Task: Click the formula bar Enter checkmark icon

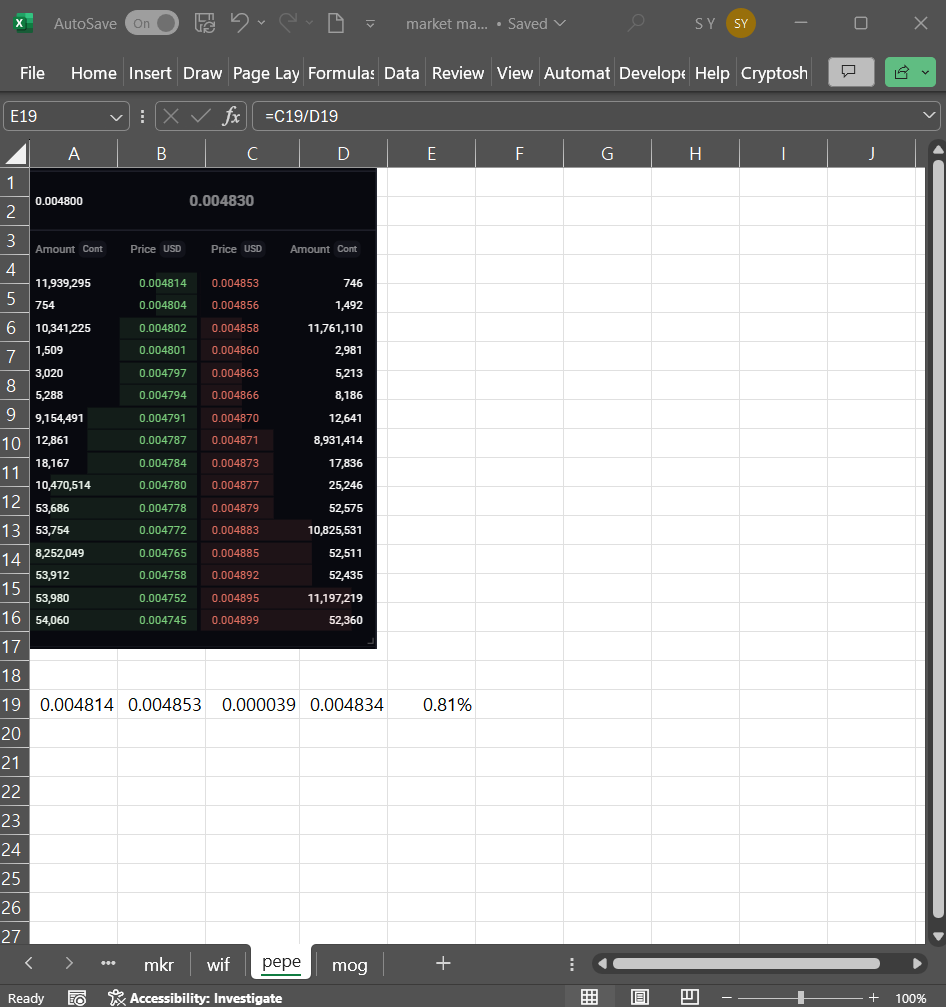Action: [x=200, y=116]
